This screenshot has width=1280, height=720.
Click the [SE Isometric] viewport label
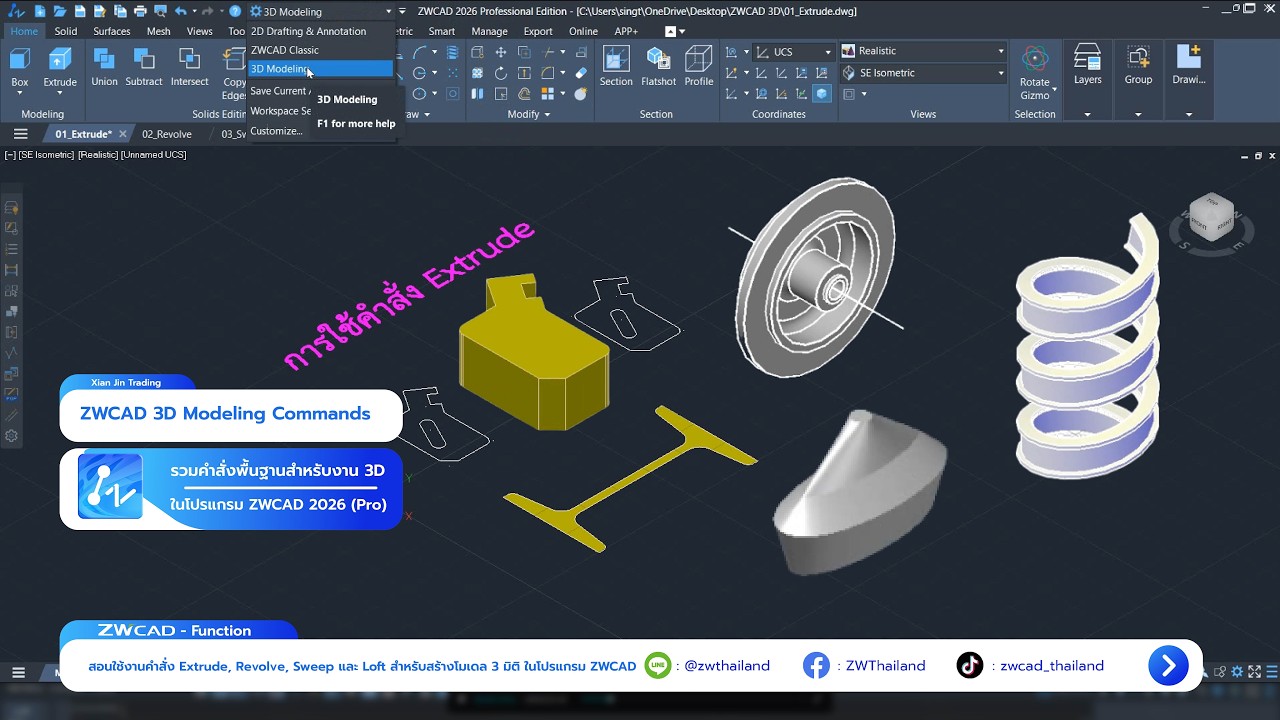(x=46, y=155)
